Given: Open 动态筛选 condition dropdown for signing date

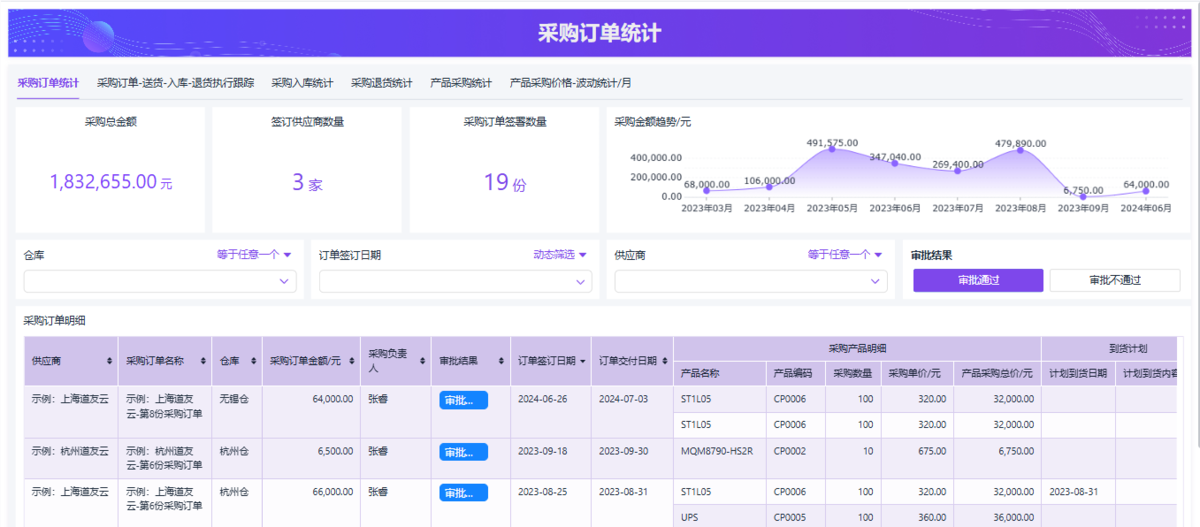Looking at the screenshot, I should click(x=559, y=255).
